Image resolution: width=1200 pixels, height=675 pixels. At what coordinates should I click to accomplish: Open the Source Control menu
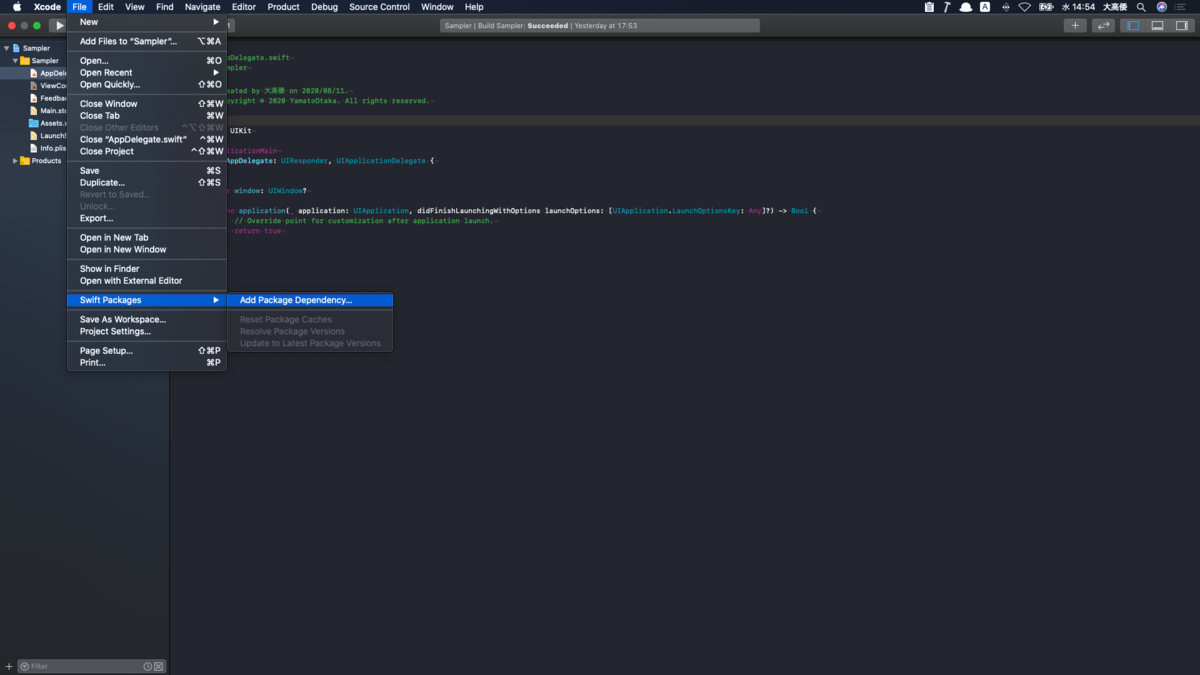click(x=379, y=7)
